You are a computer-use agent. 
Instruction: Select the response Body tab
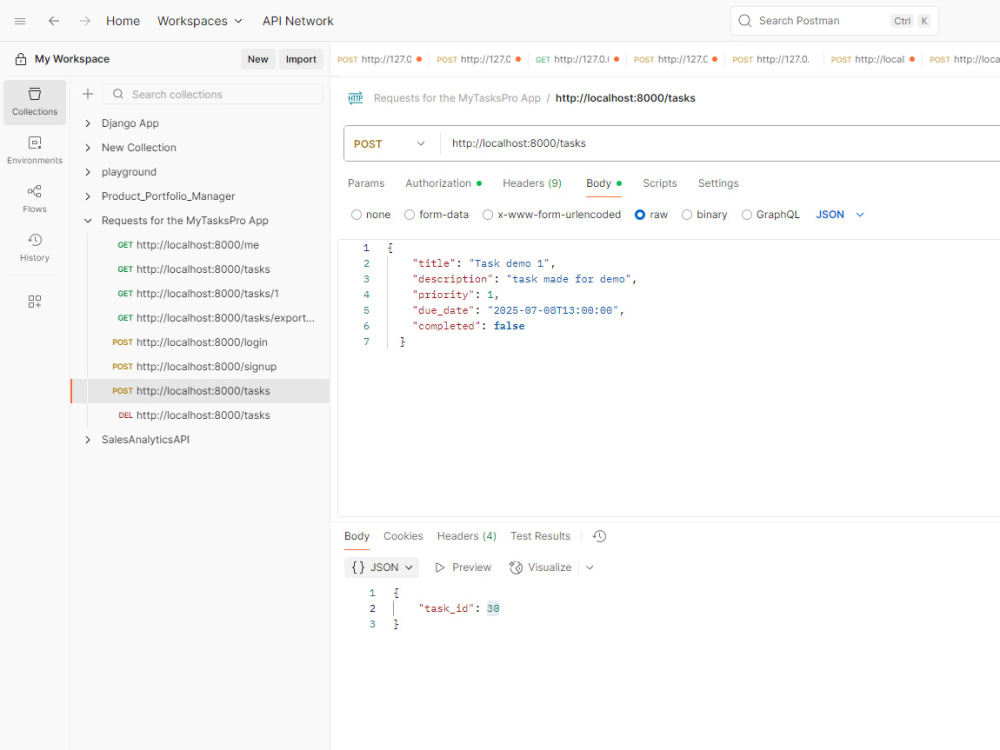357,536
